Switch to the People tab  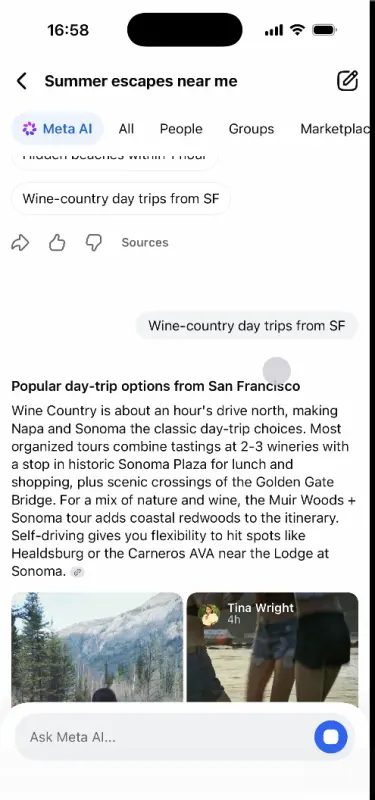click(x=181, y=129)
